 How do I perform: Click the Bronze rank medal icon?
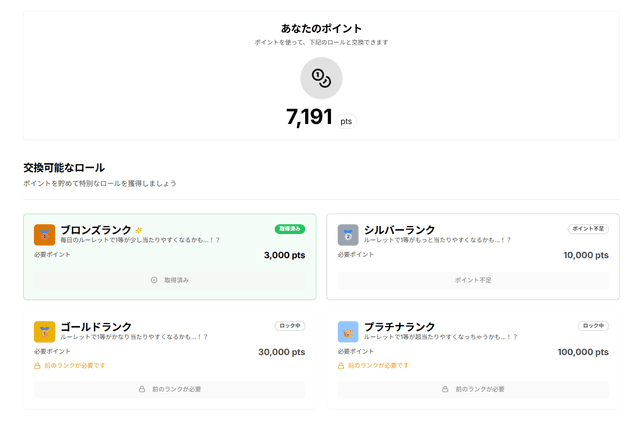(44, 235)
